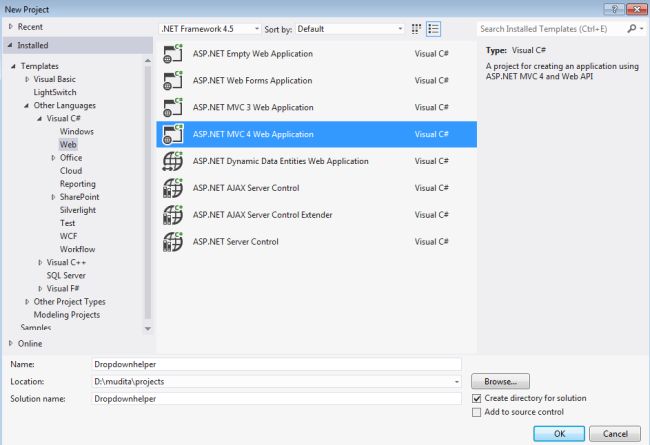The height and width of the screenshot is (445, 650).
Task: Select ASP.NET MVC 3 Web Application text
Action: point(253,107)
